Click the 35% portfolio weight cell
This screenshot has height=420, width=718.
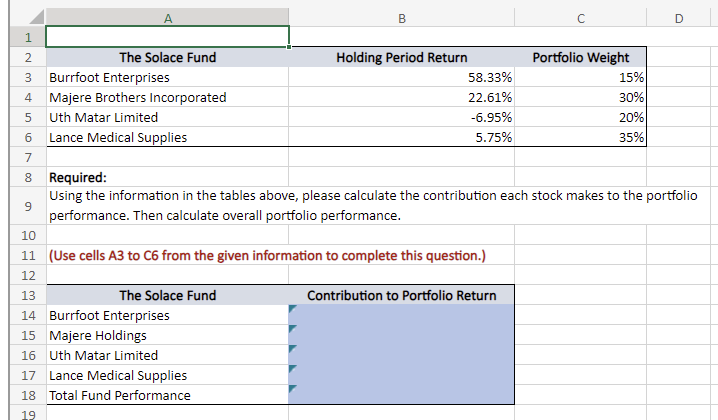(581, 137)
